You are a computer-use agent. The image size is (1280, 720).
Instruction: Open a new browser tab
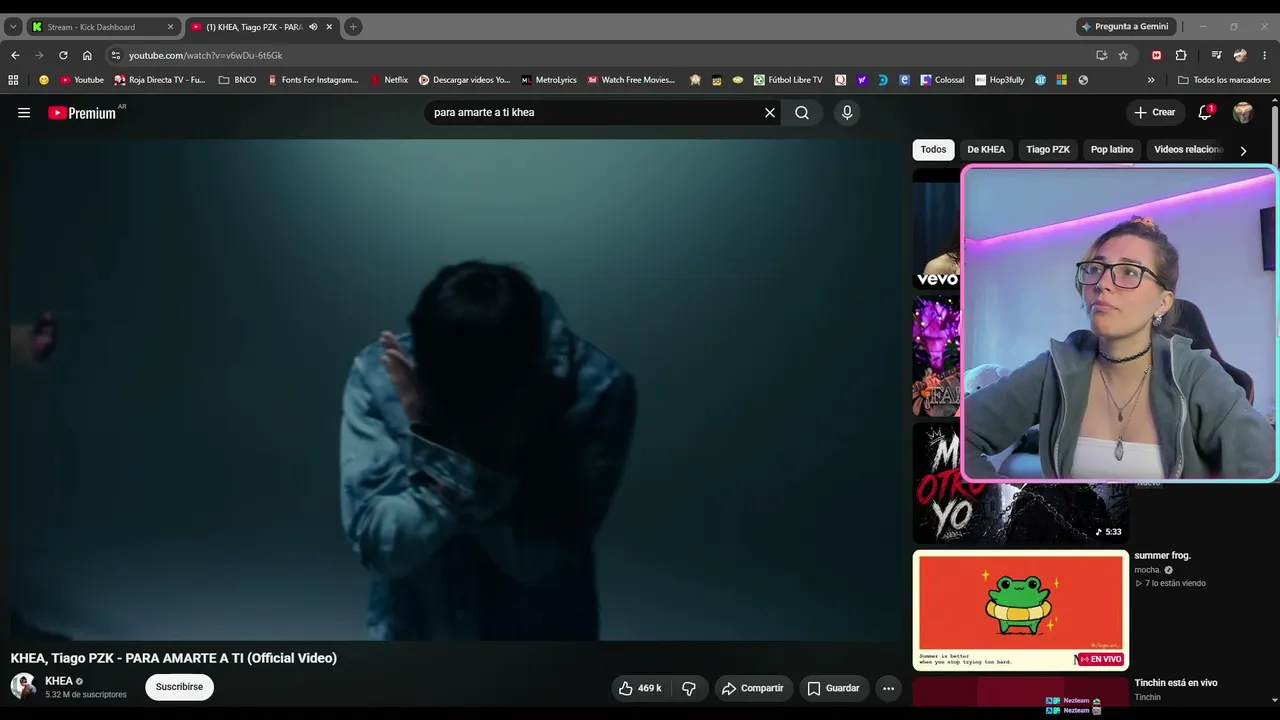[353, 27]
